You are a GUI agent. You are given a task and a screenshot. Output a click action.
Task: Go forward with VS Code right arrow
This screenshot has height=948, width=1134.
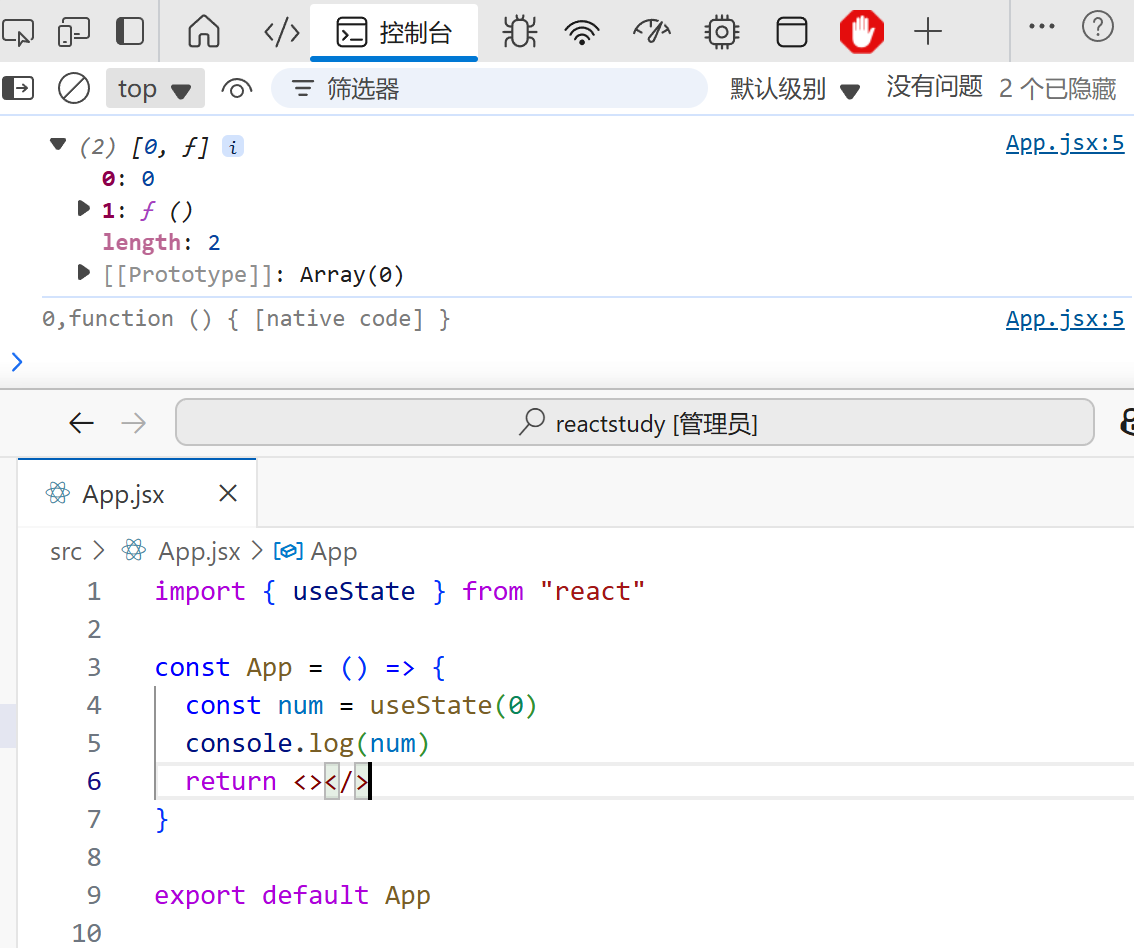pyautogui.click(x=134, y=422)
